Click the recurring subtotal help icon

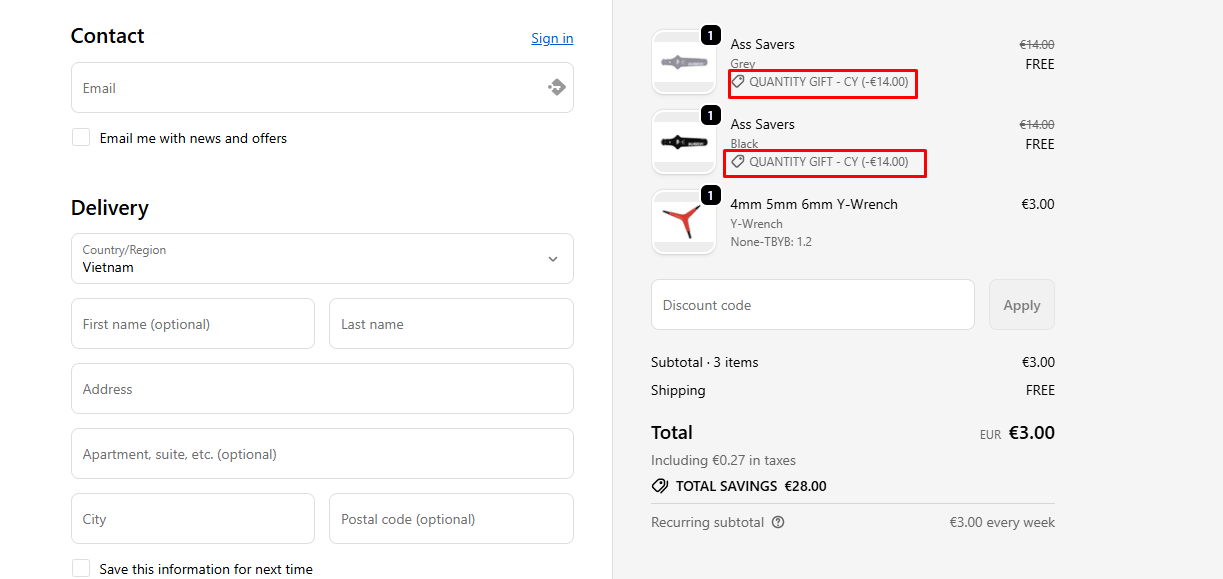coord(778,522)
